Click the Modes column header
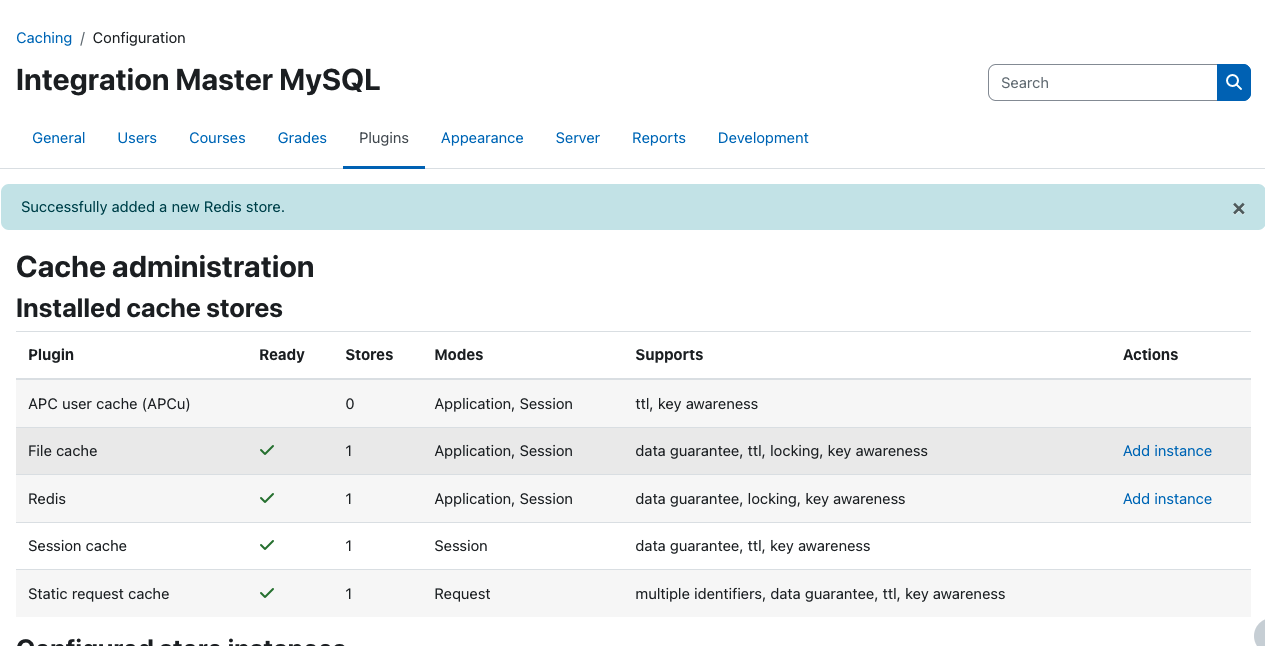This screenshot has height=646, width=1265. click(459, 355)
